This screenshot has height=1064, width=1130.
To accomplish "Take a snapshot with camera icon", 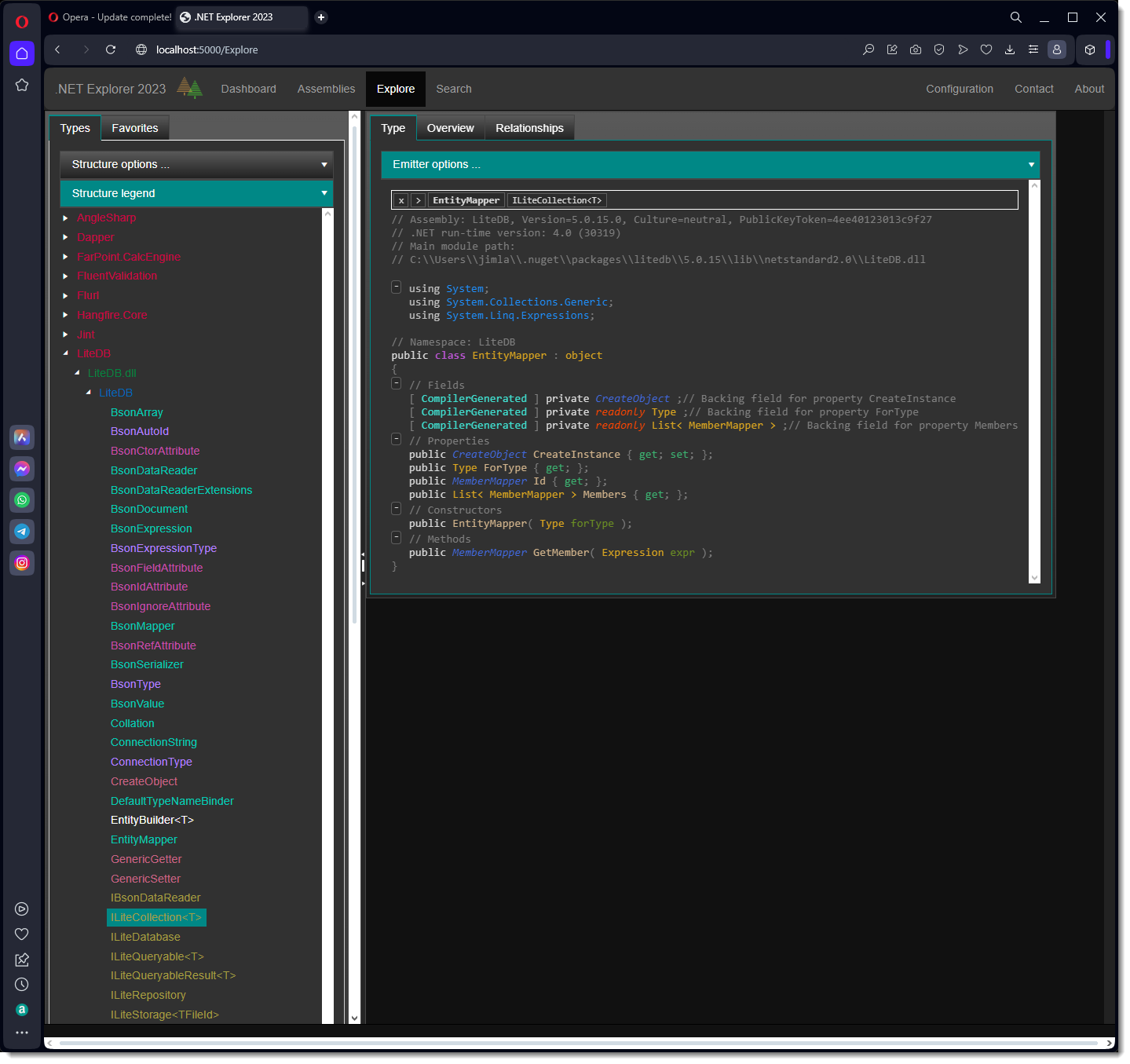I will point(916,49).
